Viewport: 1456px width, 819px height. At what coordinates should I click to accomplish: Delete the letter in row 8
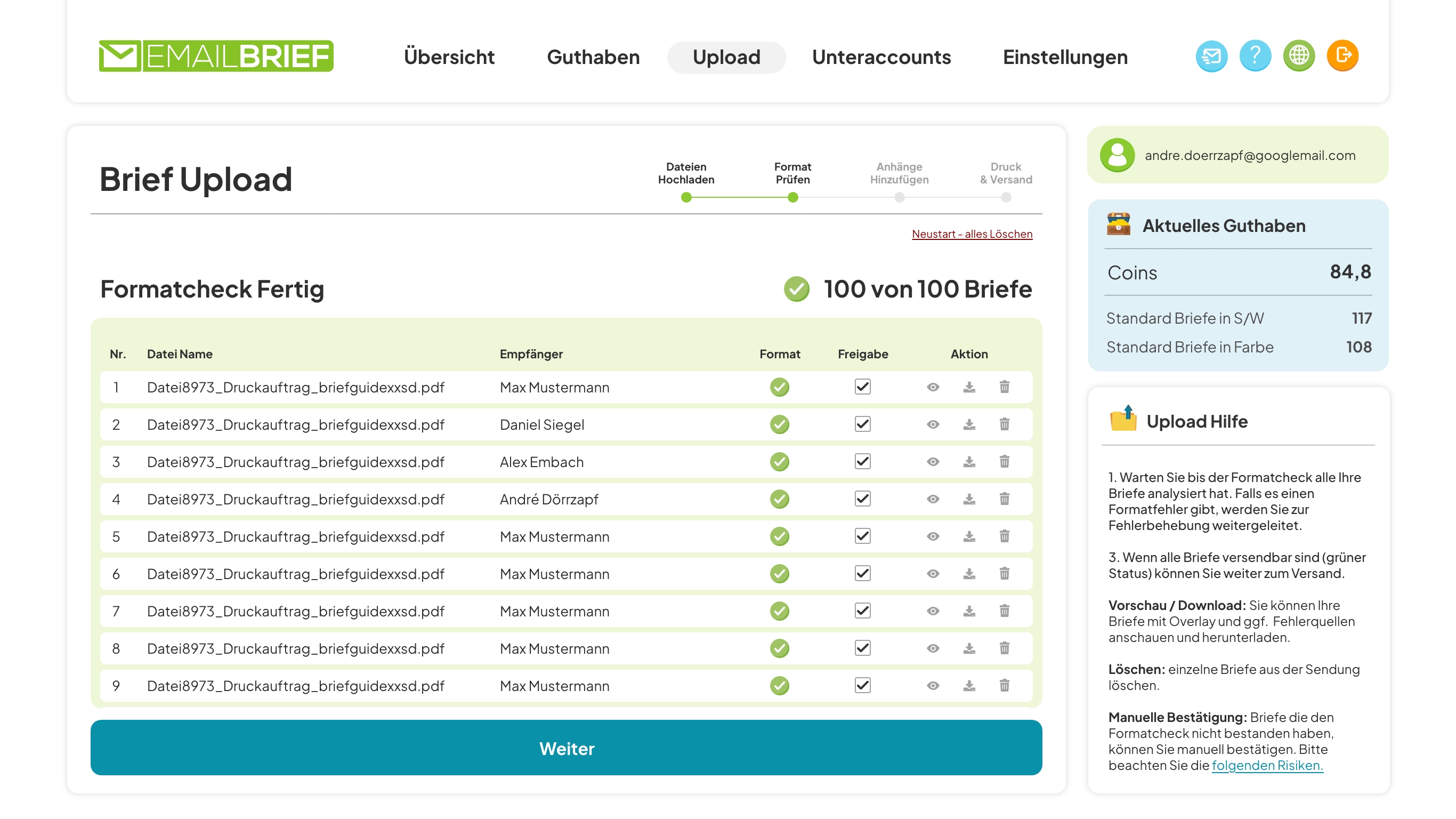pos(1004,649)
